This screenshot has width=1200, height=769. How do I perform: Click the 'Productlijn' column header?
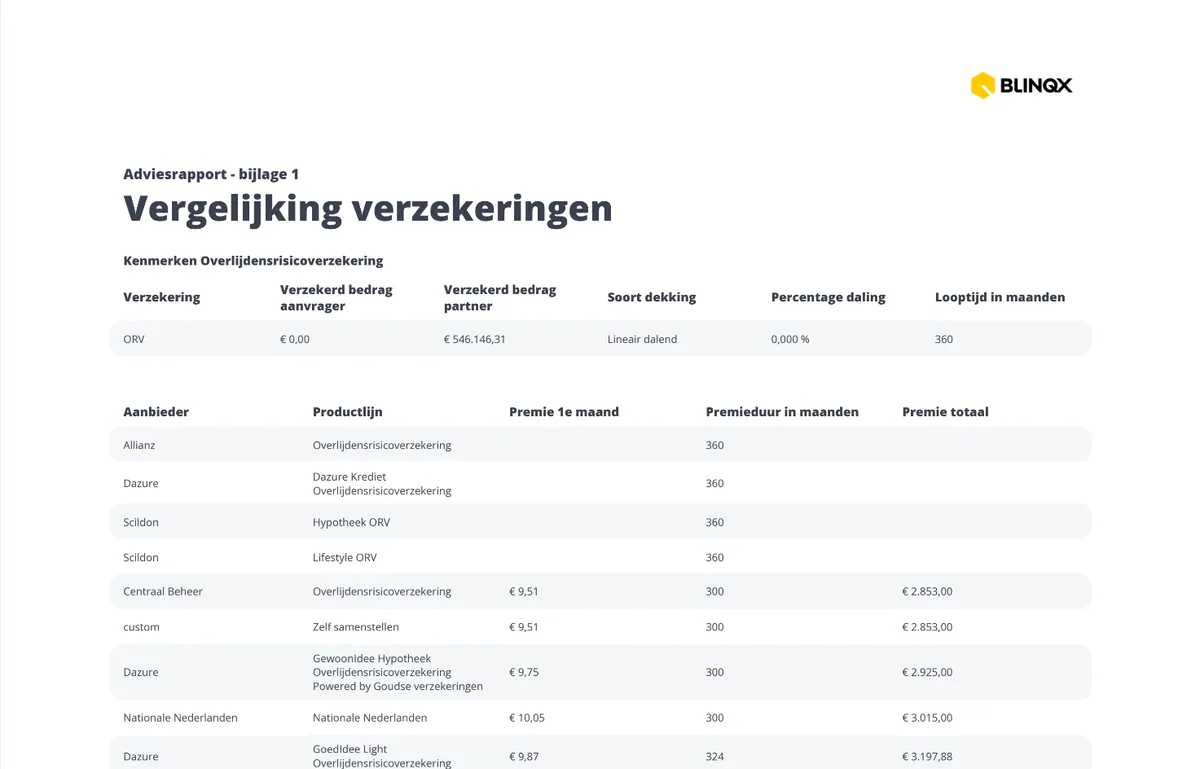click(347, 412)
